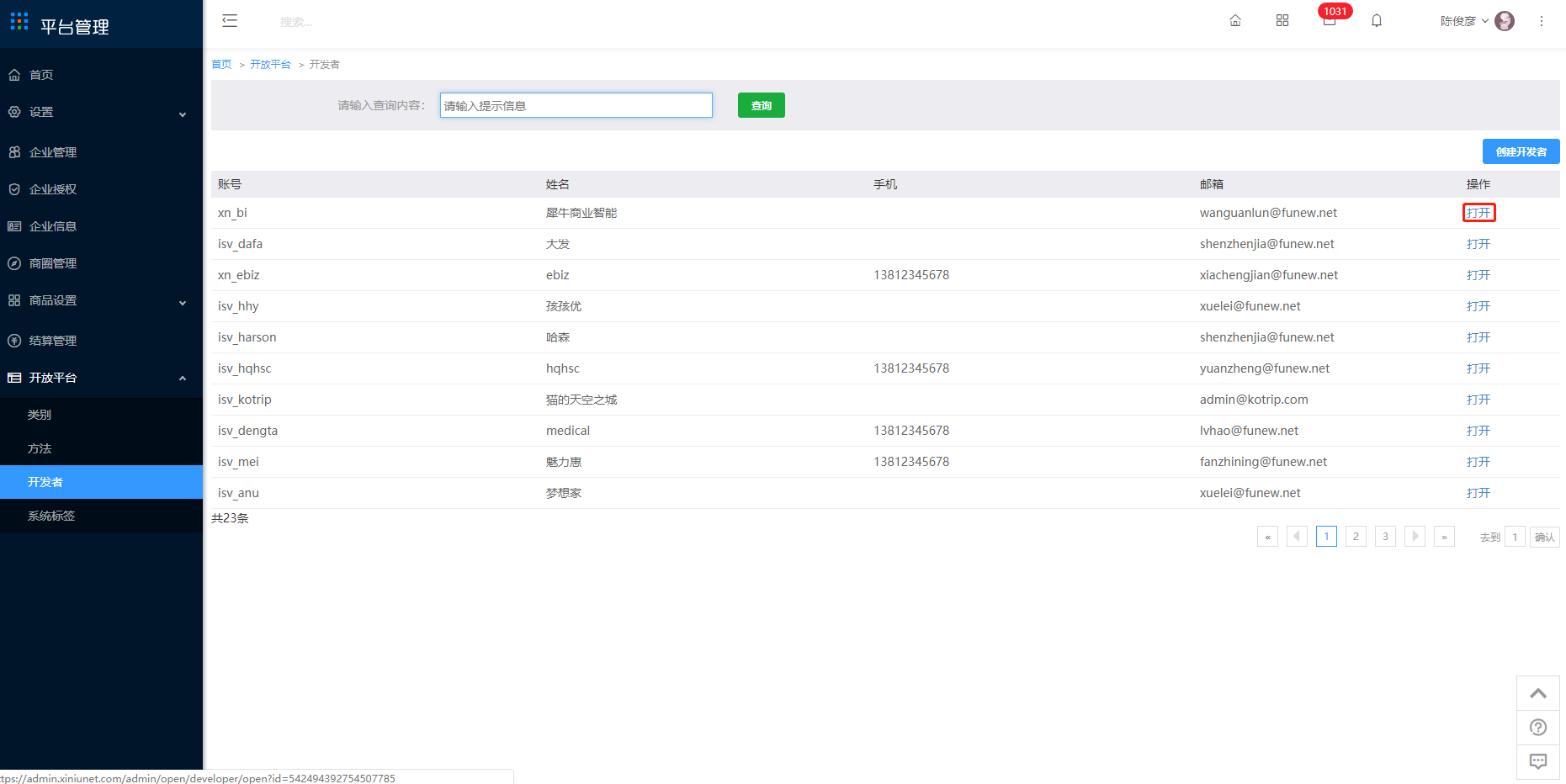Click the compass icon beside 商圈管理

coord(14,263)
